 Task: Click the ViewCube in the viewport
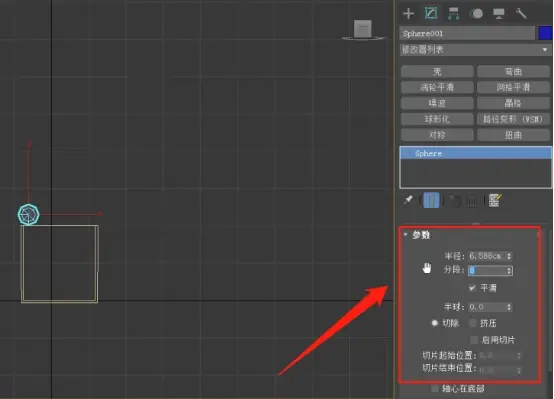[363, 30]
